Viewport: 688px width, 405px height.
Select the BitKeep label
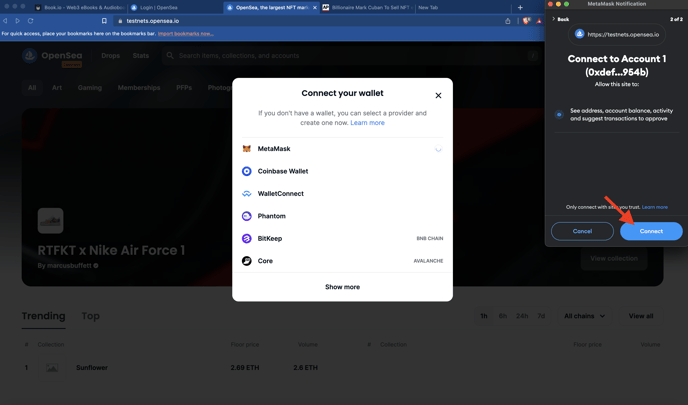pyautogui.click(x=269, y=238)
